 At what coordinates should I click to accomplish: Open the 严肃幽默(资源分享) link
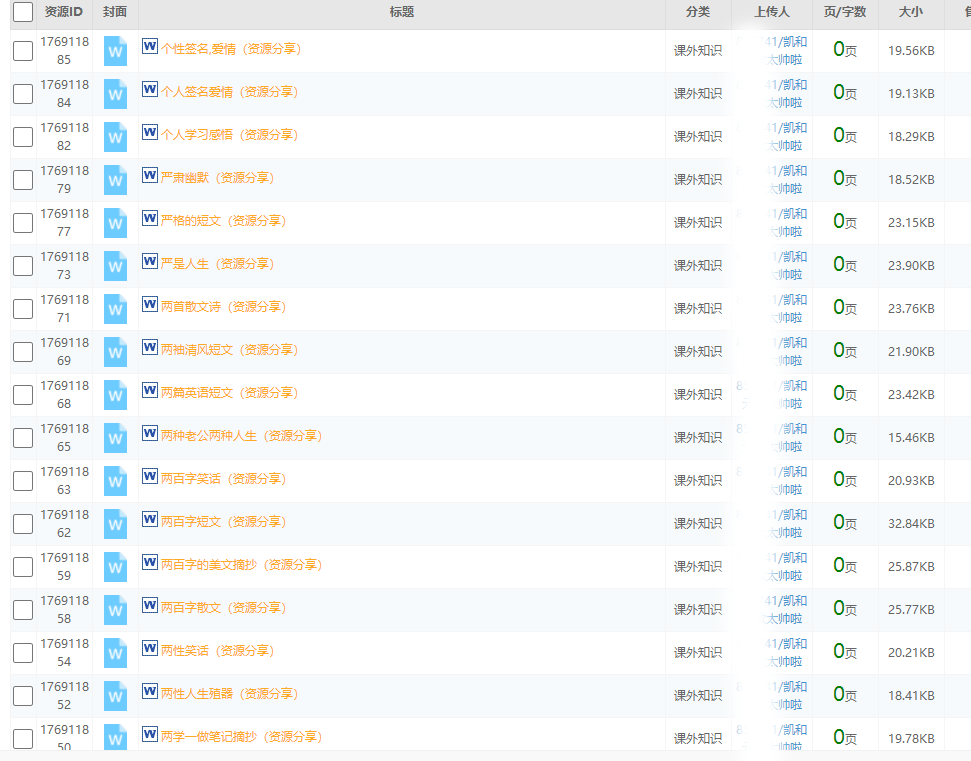[217, 178]
